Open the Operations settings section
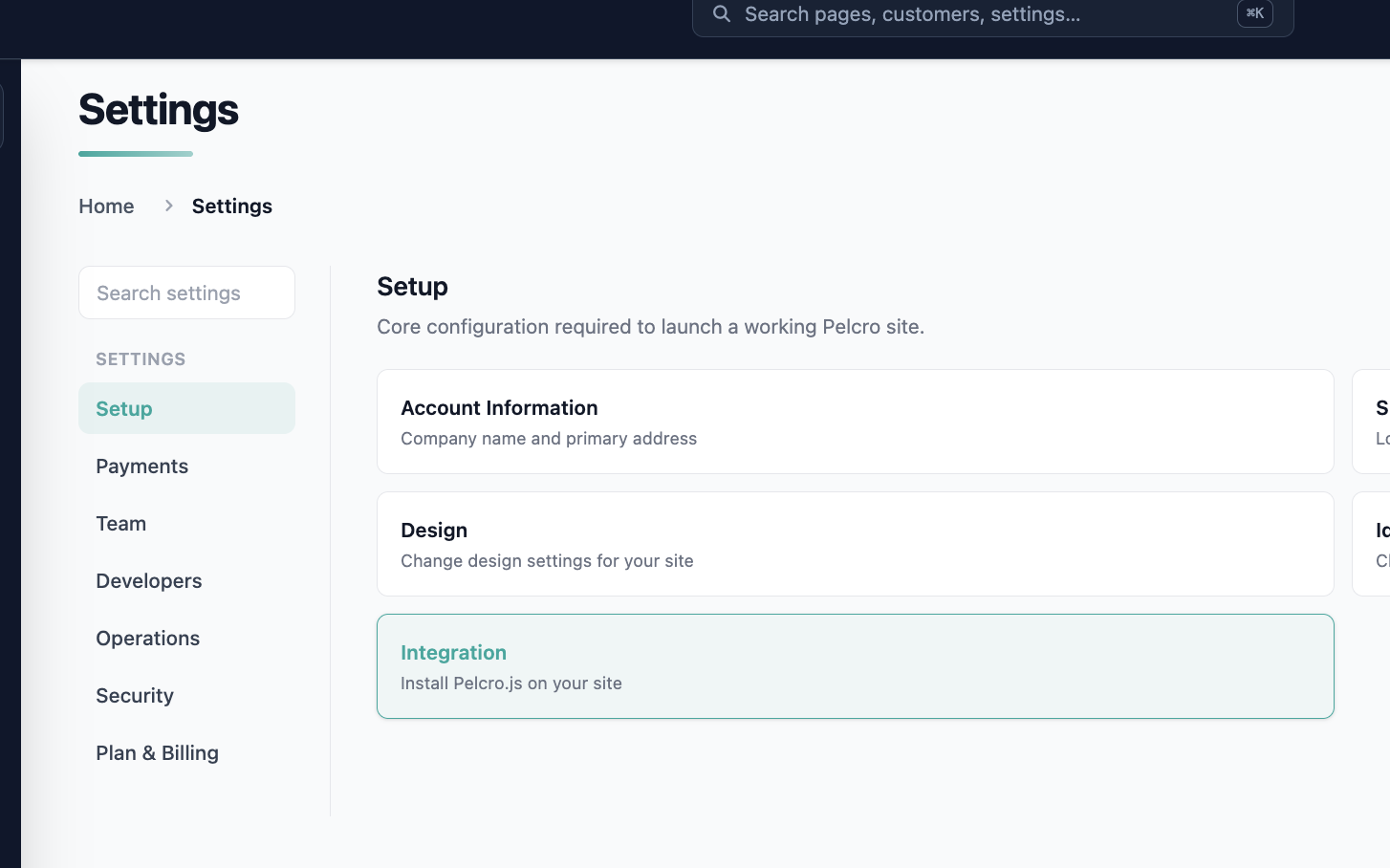 pyautogui.click(x=186, y=638)
